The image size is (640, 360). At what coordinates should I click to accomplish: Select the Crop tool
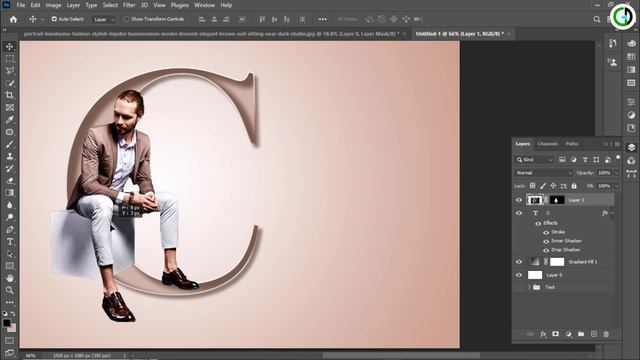pos(9,95)
